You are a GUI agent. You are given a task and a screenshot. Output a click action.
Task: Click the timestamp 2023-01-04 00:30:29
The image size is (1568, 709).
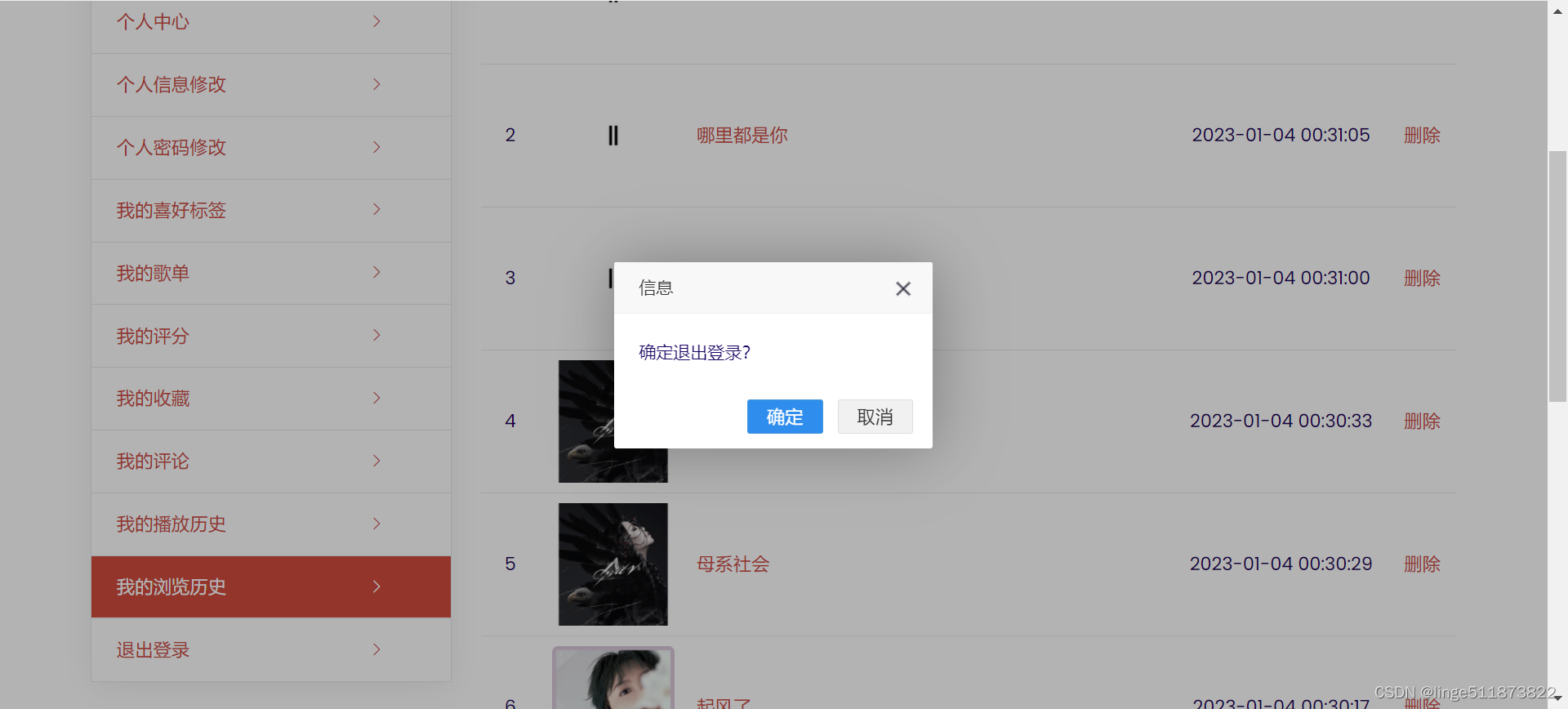click(1281, 564)
